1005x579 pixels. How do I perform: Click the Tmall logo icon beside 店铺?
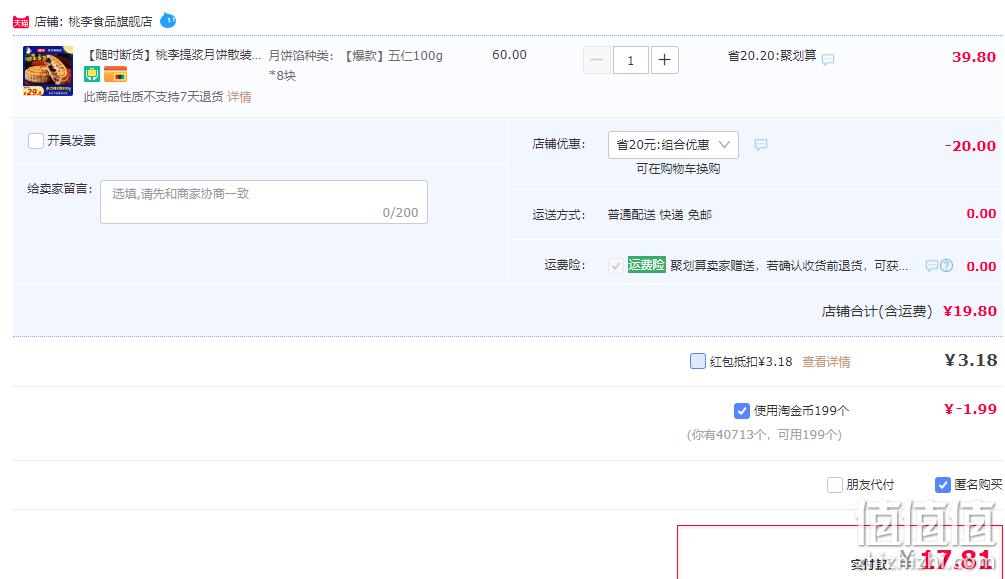click(21, 22)
